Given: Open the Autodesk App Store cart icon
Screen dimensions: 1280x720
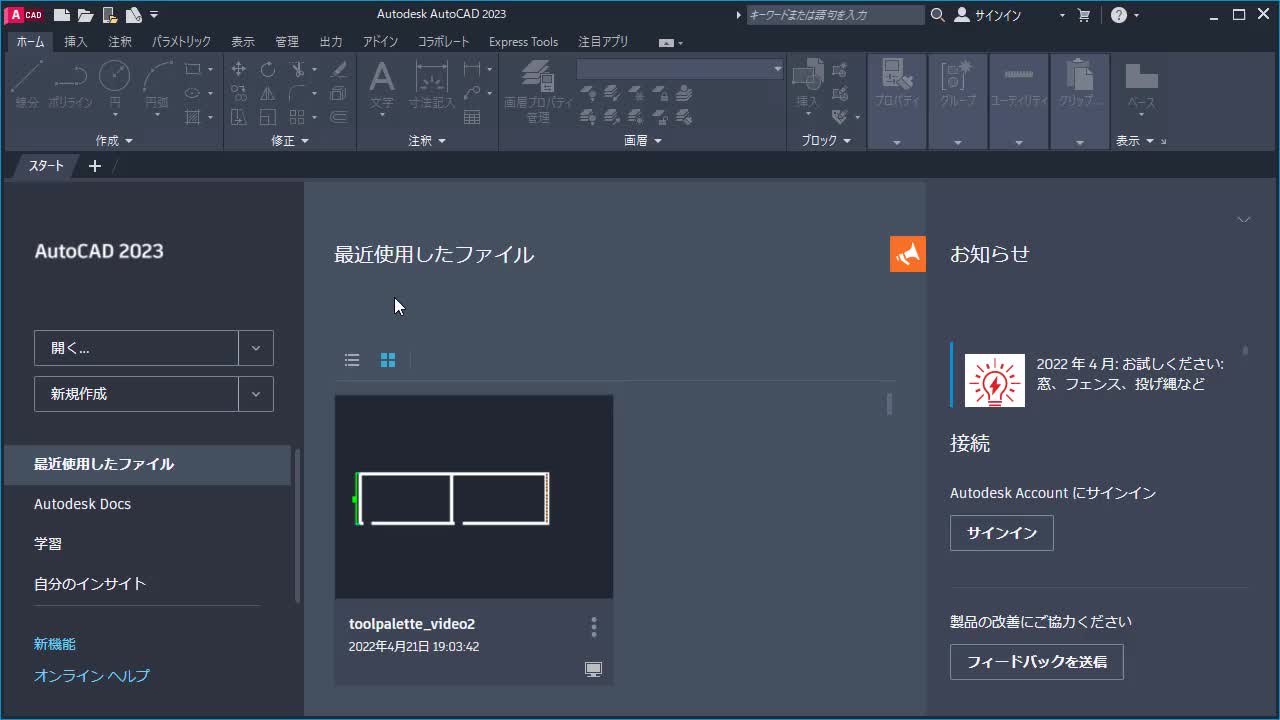Looking at the screenshot, I should coord(1084,15).
